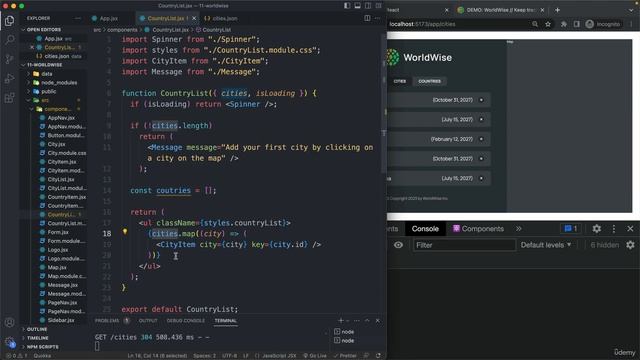The width and height of the screenshot is (640, 360).
Task: Split the editor to the right
Action: (x=367, y=18)
